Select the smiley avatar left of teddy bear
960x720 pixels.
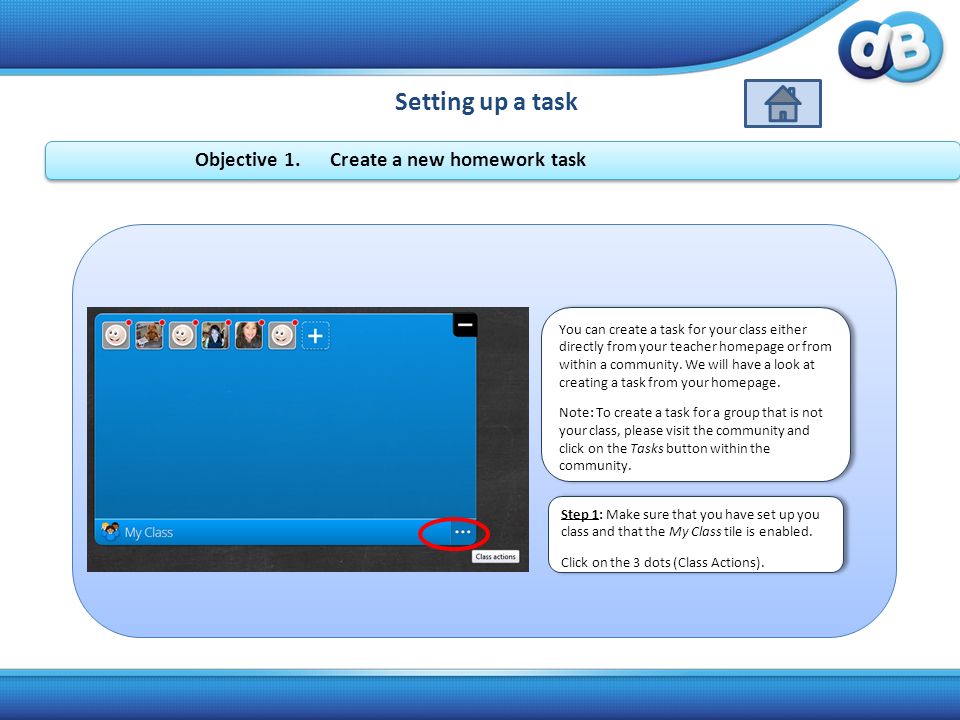click(x=116, y=336)
